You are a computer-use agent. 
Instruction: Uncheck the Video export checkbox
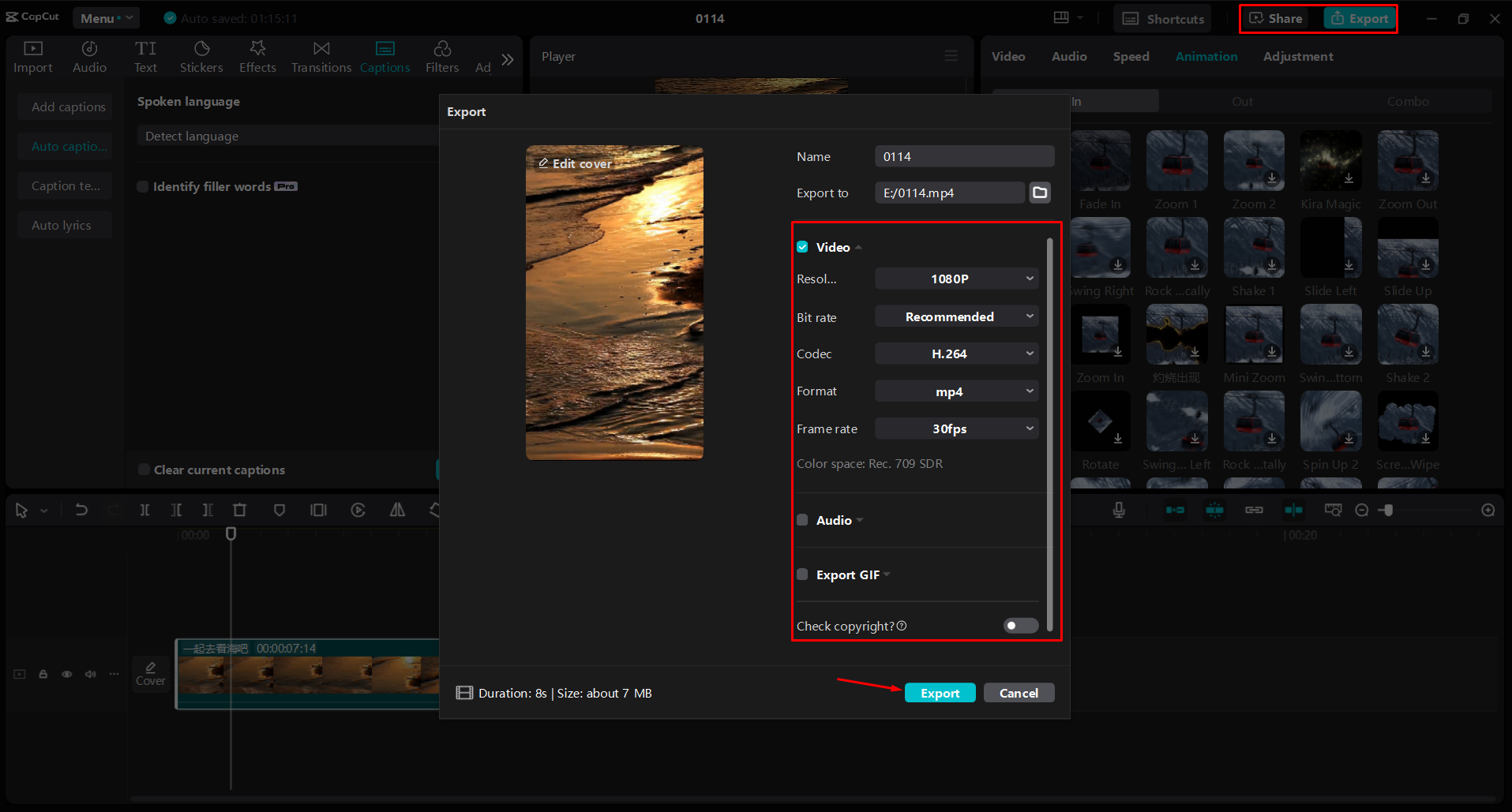point(802,246)
